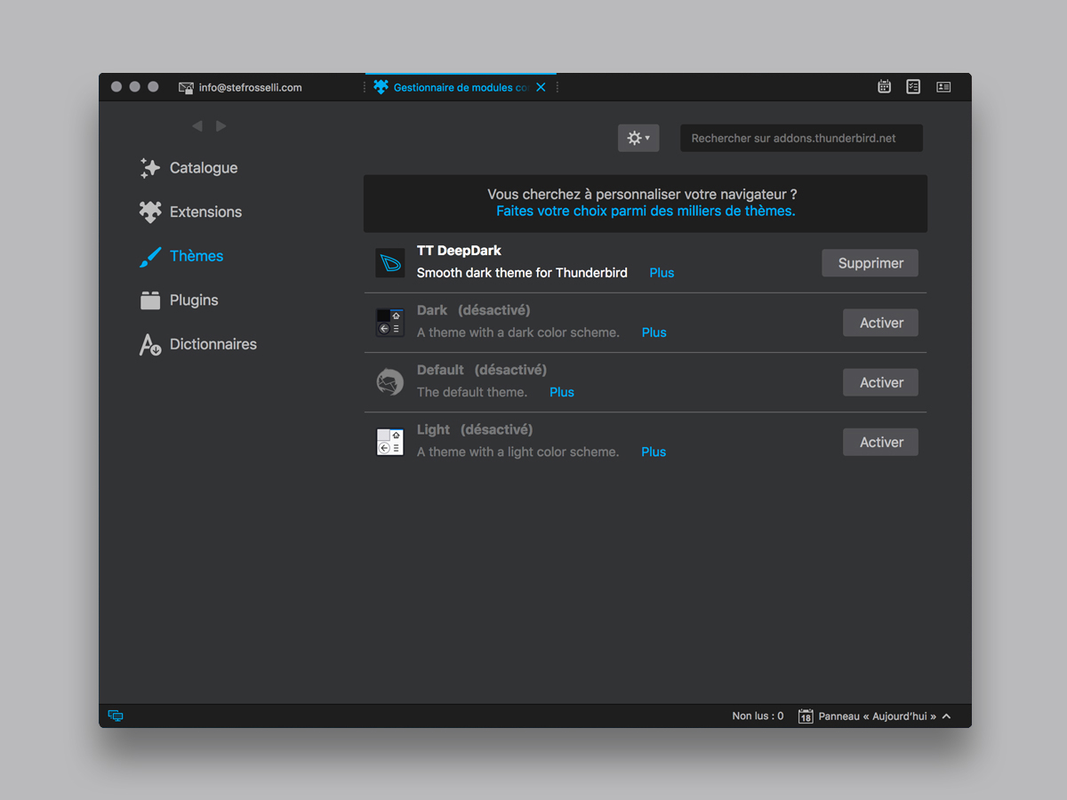The width and height of the screenshot is (1067, 800).
Task: Click the 'TT DeepDark' theme title
Action: click(x=459, y=251)
